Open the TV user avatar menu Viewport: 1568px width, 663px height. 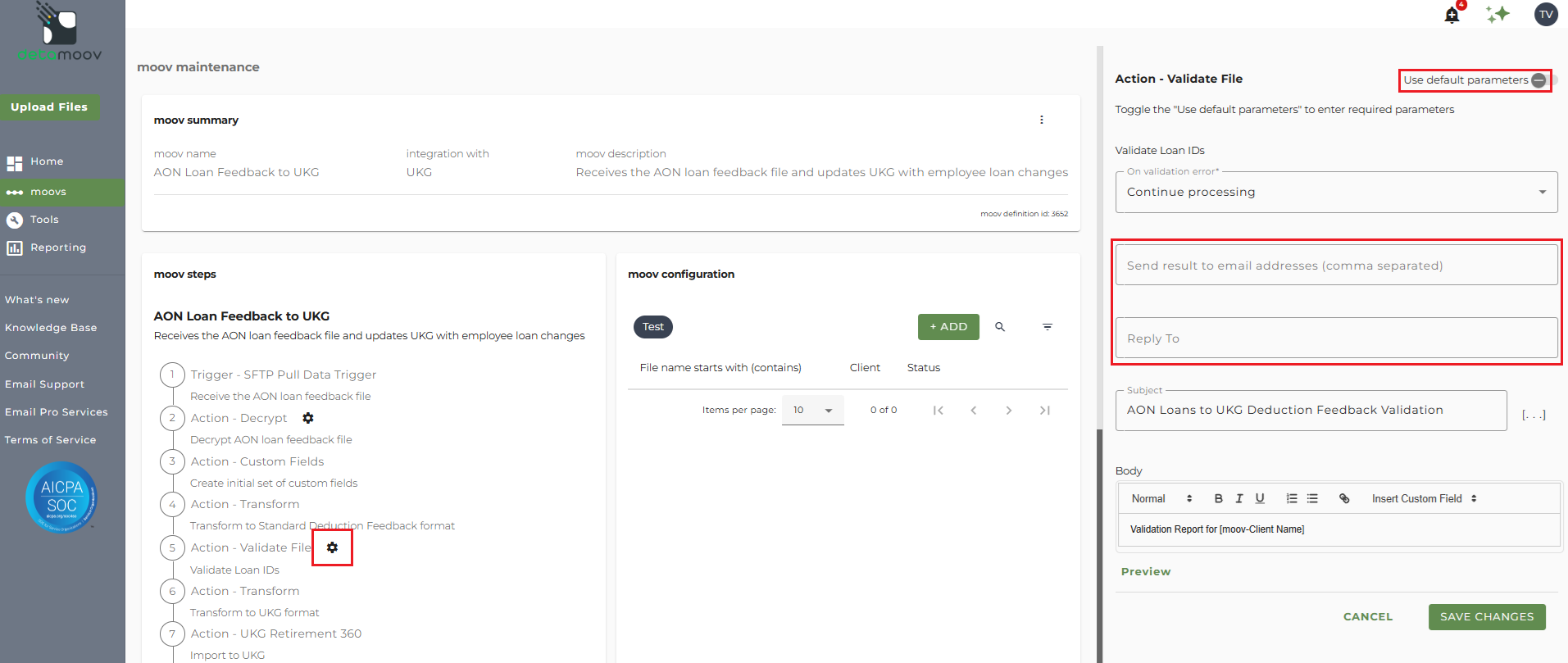[1546, 14]
